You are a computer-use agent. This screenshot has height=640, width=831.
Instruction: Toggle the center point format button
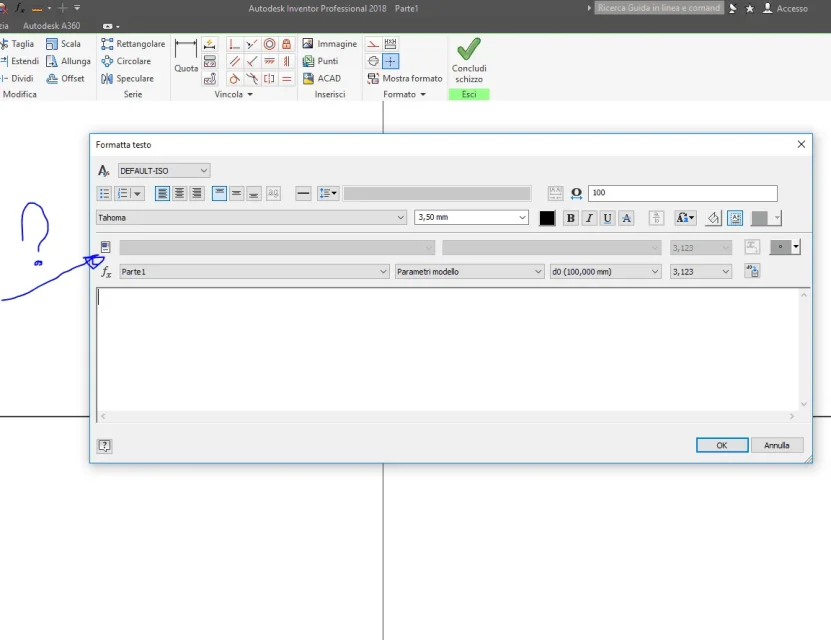[x=391, y=61]
